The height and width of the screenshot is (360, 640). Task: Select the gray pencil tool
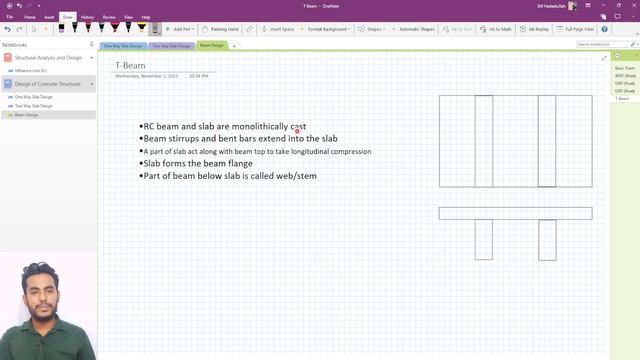155,29
